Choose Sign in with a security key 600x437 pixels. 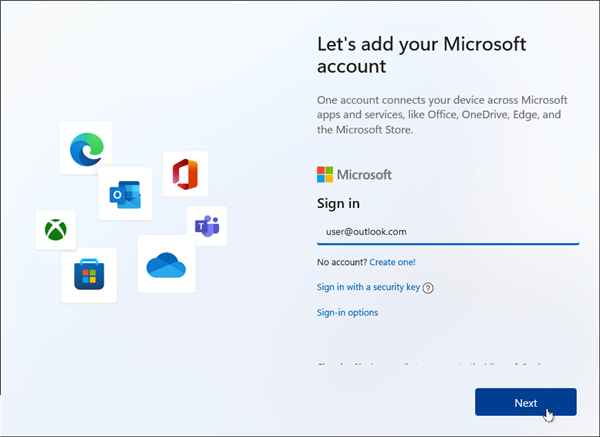point(368,287)
